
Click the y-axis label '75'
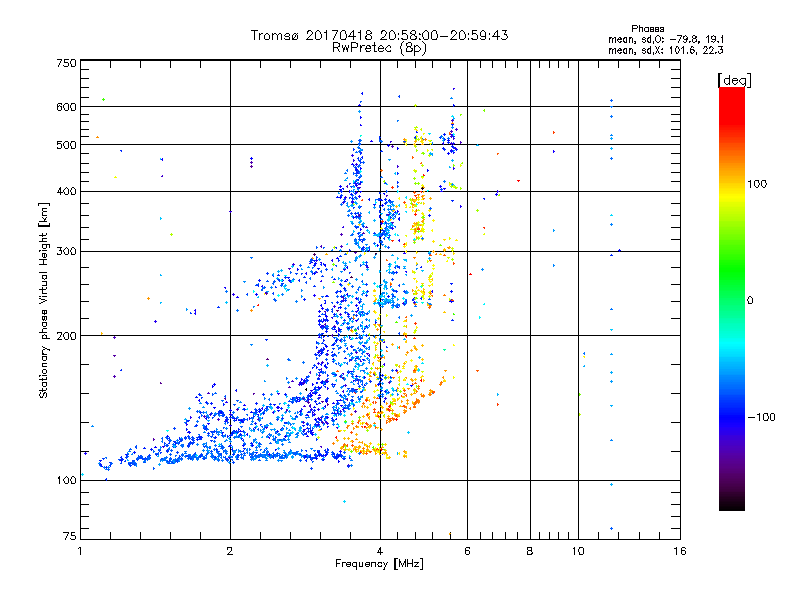tap(70, 536)
